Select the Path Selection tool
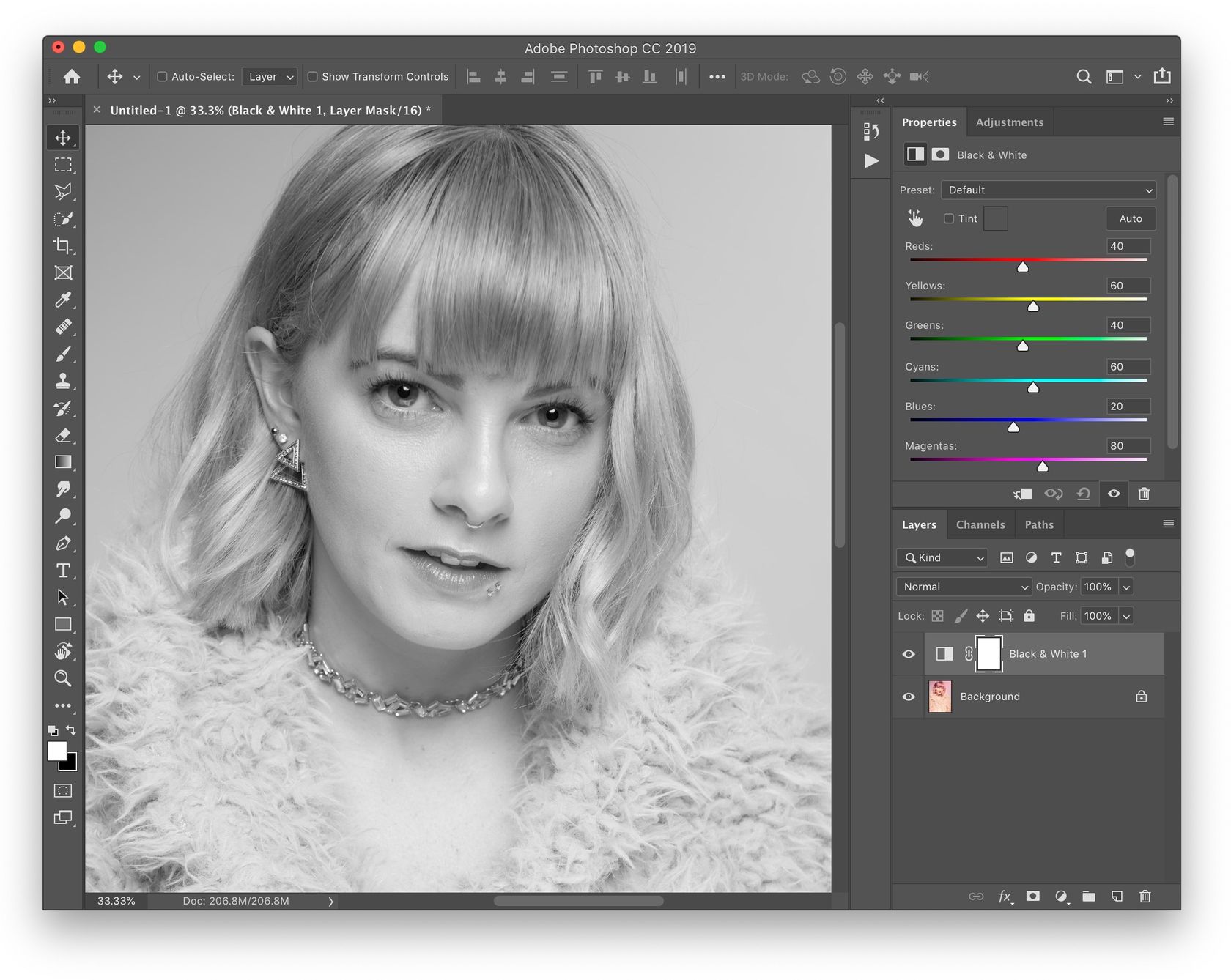 pyautogui.click(x=63, y=597)
